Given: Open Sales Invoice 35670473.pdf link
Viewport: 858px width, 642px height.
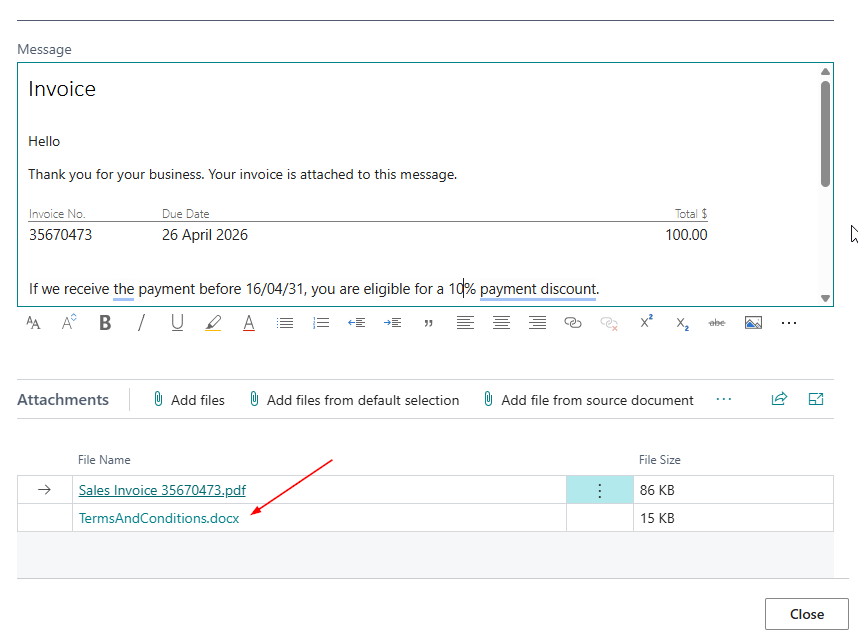Looking at the screenshot, I should coord(162,490).
